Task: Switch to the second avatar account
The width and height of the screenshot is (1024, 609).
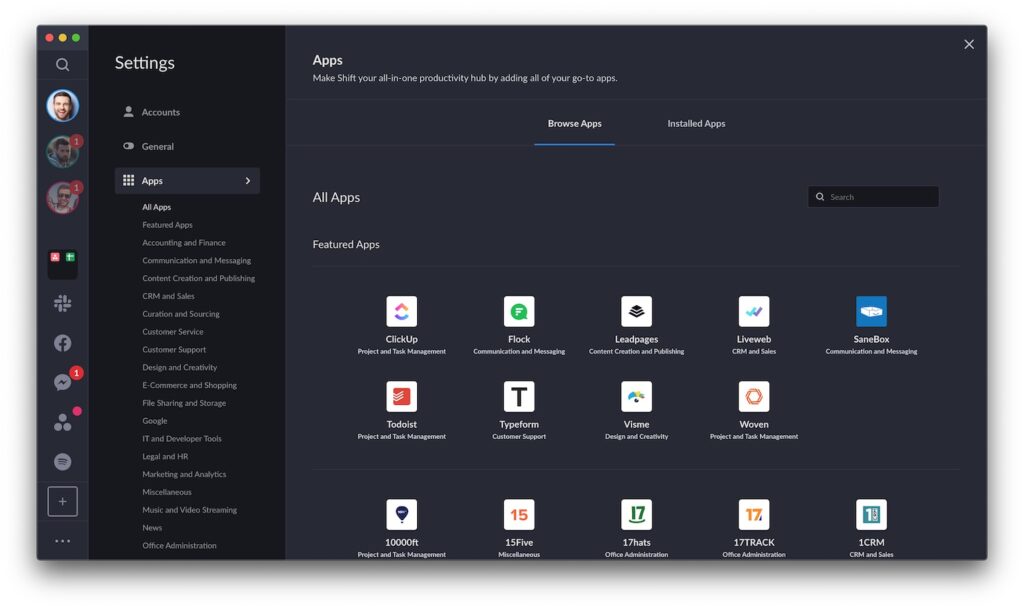Action: point(63,151)
